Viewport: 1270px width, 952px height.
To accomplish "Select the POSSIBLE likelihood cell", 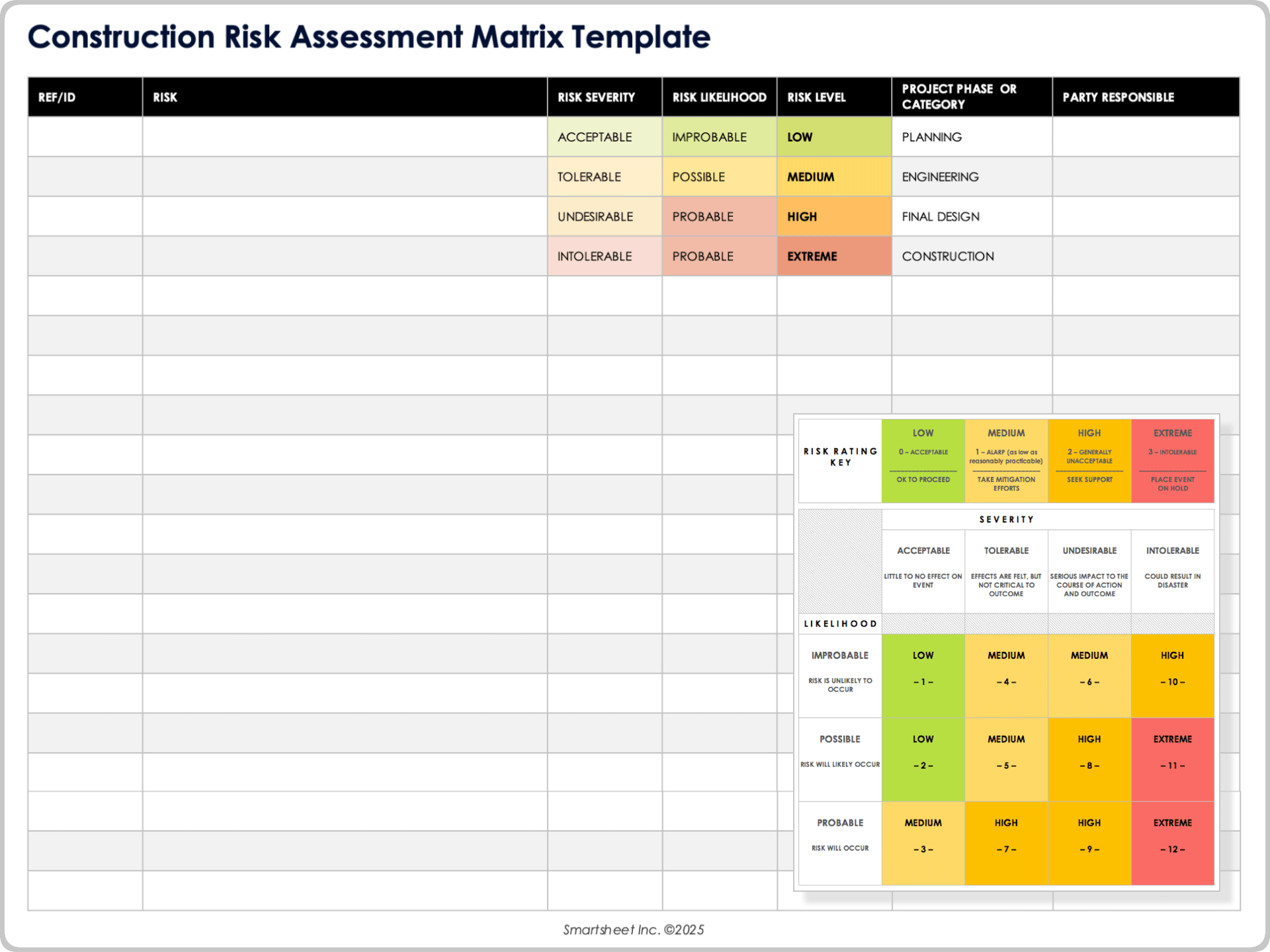I will 698,177.
